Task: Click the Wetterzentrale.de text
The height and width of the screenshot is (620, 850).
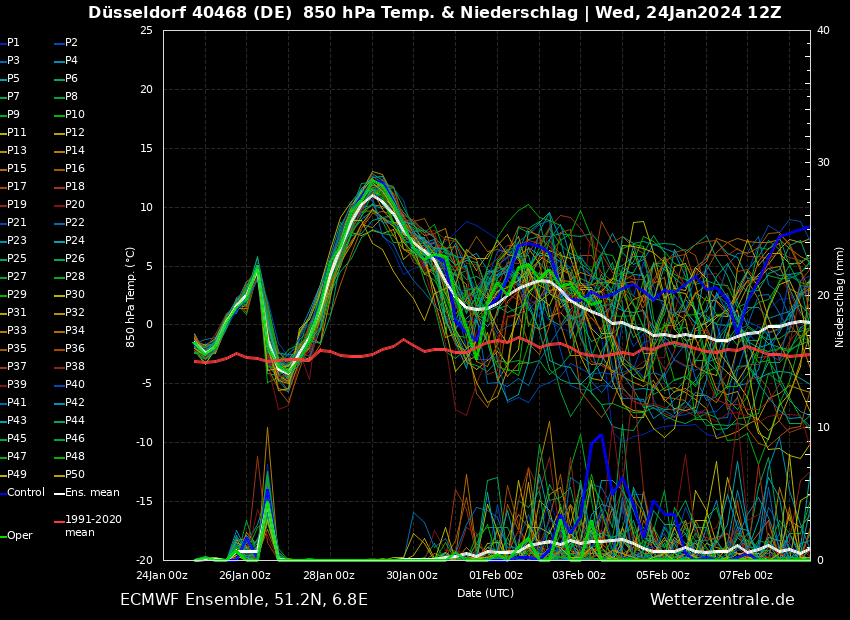Action: (722, 600)
